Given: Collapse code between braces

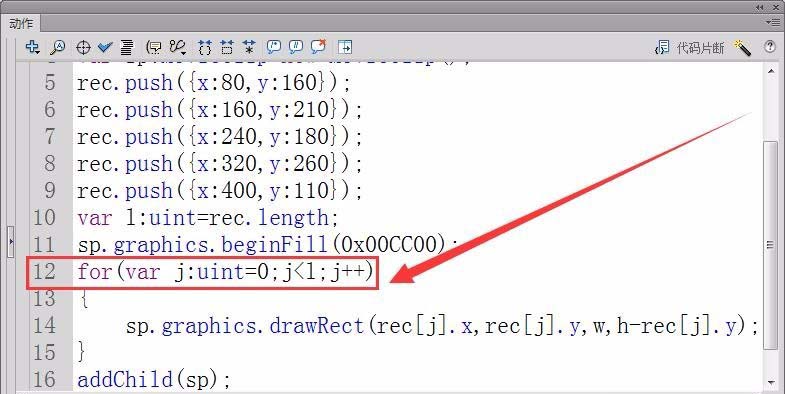Looking at the screenshot, I should point(205,48).
